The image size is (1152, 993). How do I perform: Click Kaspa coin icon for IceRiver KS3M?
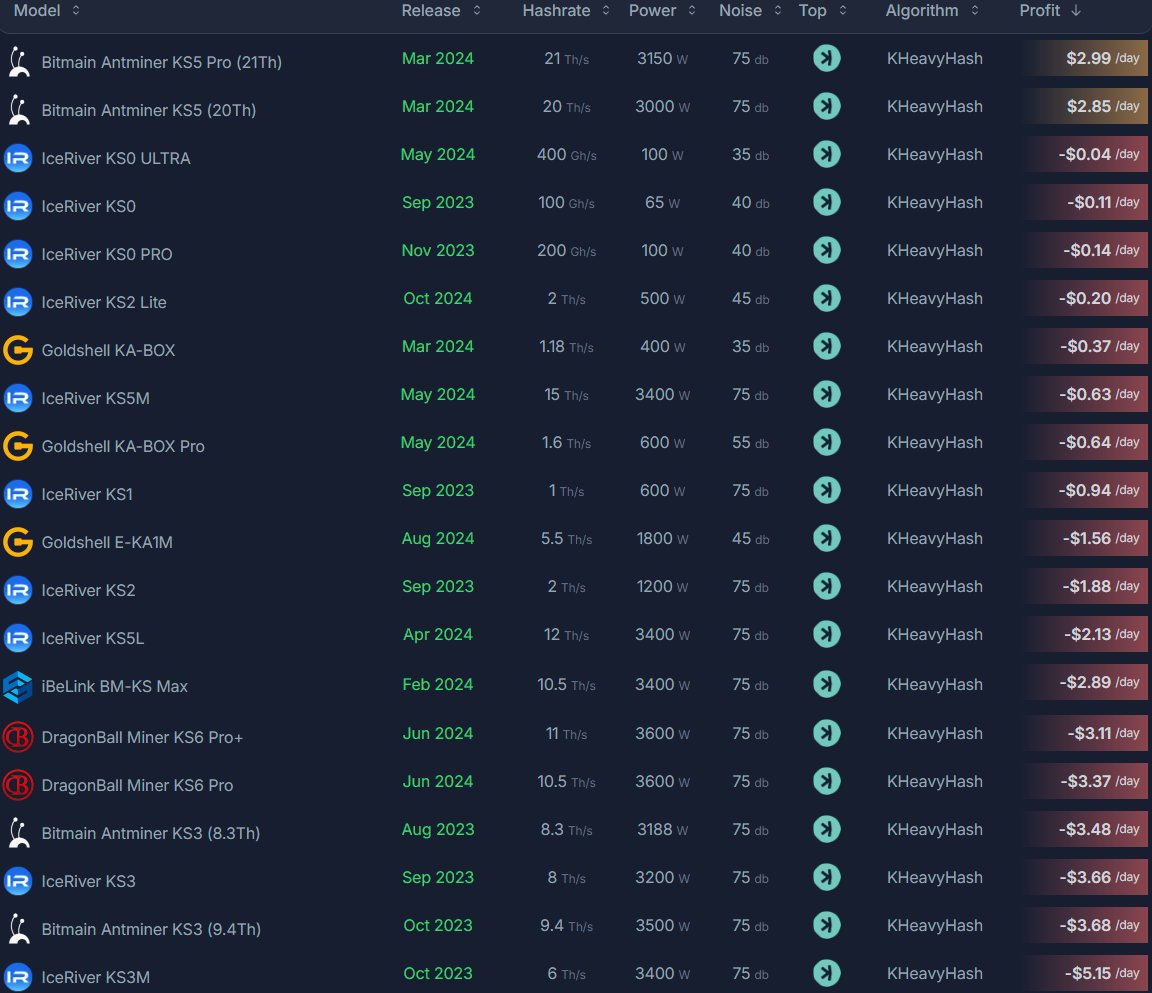click(x=827, y=973)
